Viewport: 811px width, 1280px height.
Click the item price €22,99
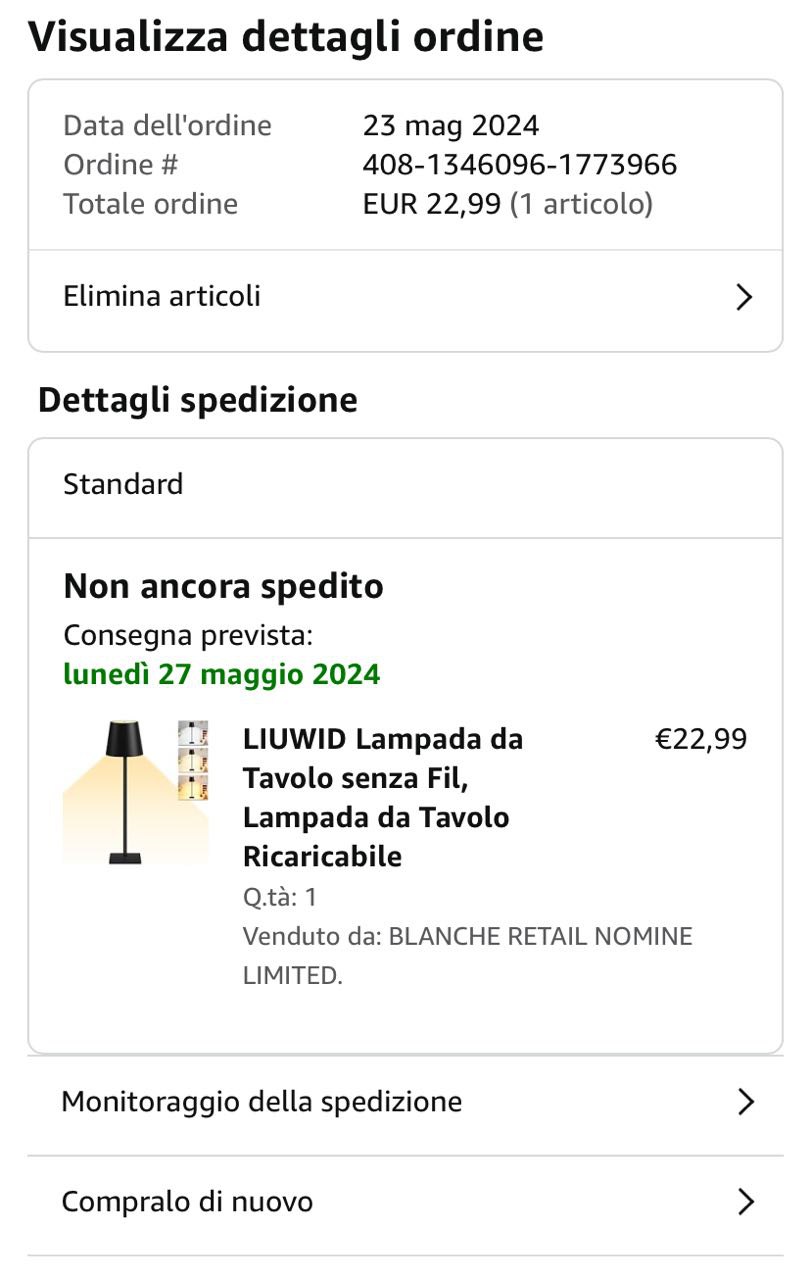coord(700,739)
